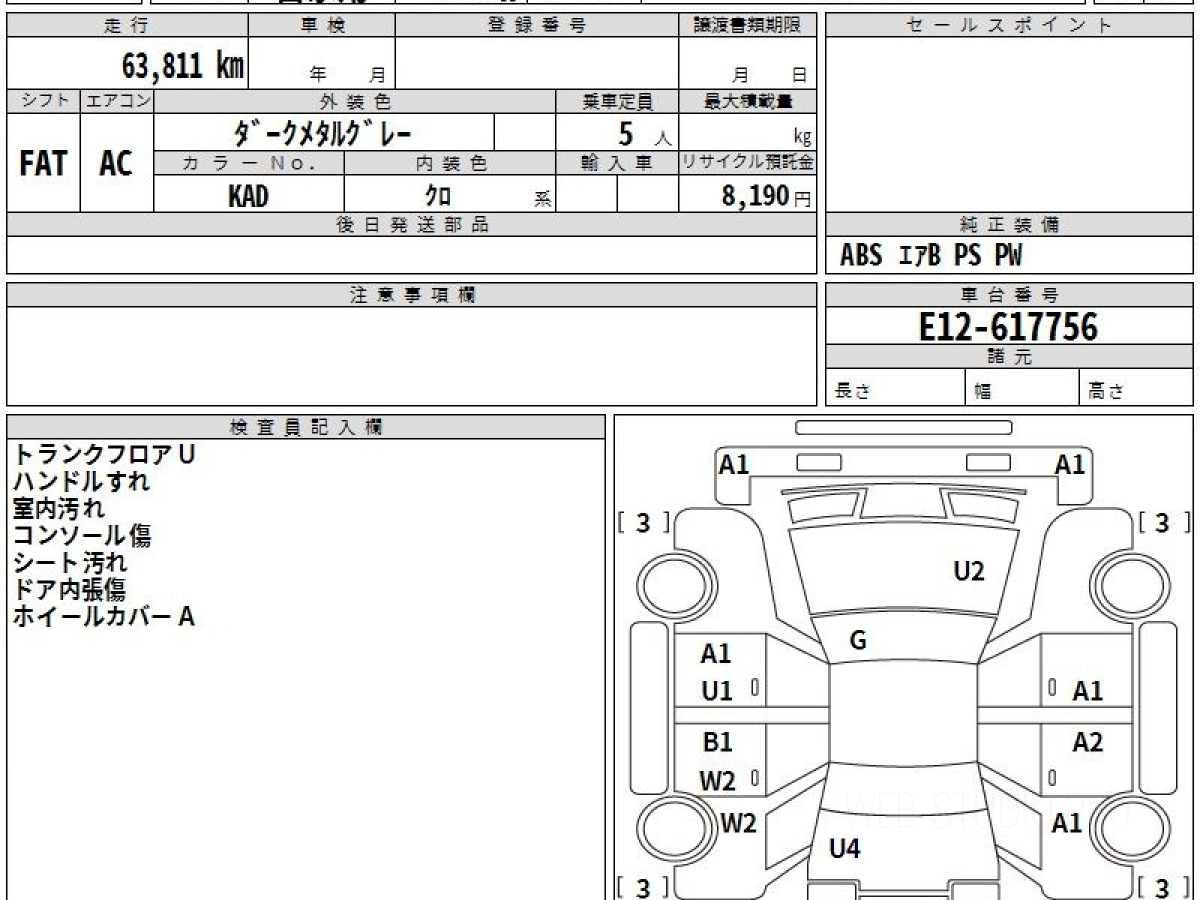The image size is (1200, 900).
Task: Click the A1 mark at the bumper's top-left corner
Action: coord(735,464)
